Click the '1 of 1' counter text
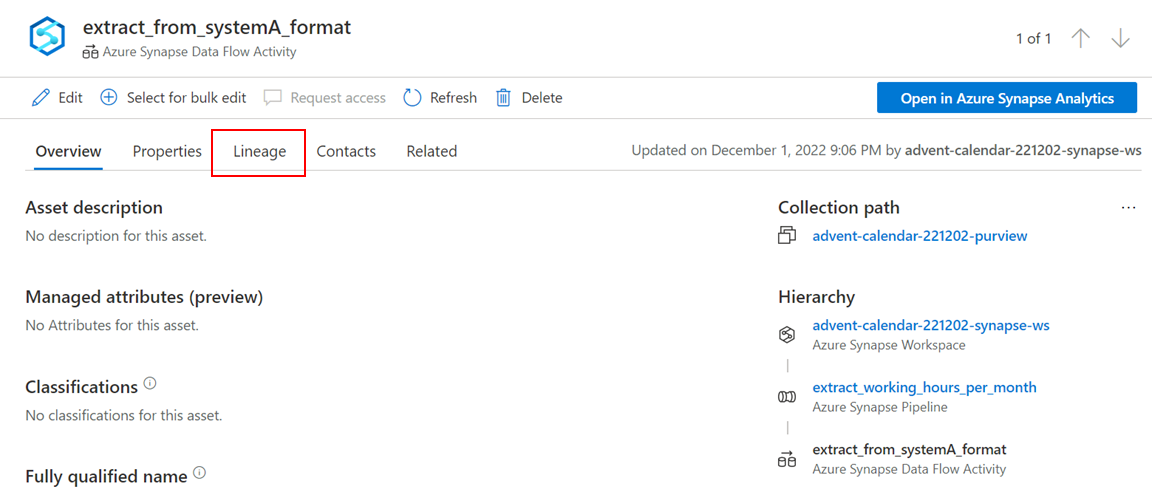Screen dimensions: 1152x495 (x=1034, y=39)
